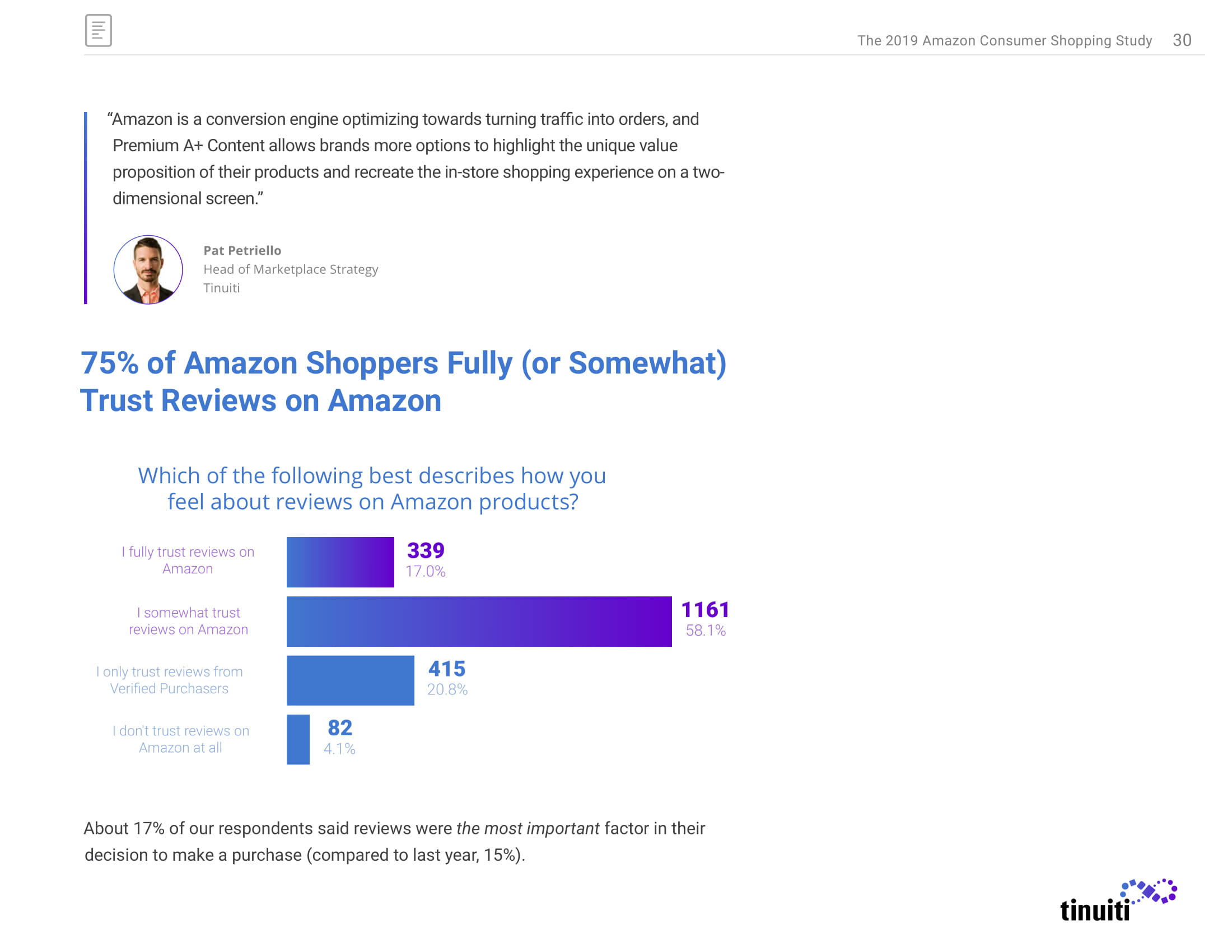Click the name 'Pat Petriello'
This screenshot has width=1232, height=952.
pos(242,250)
